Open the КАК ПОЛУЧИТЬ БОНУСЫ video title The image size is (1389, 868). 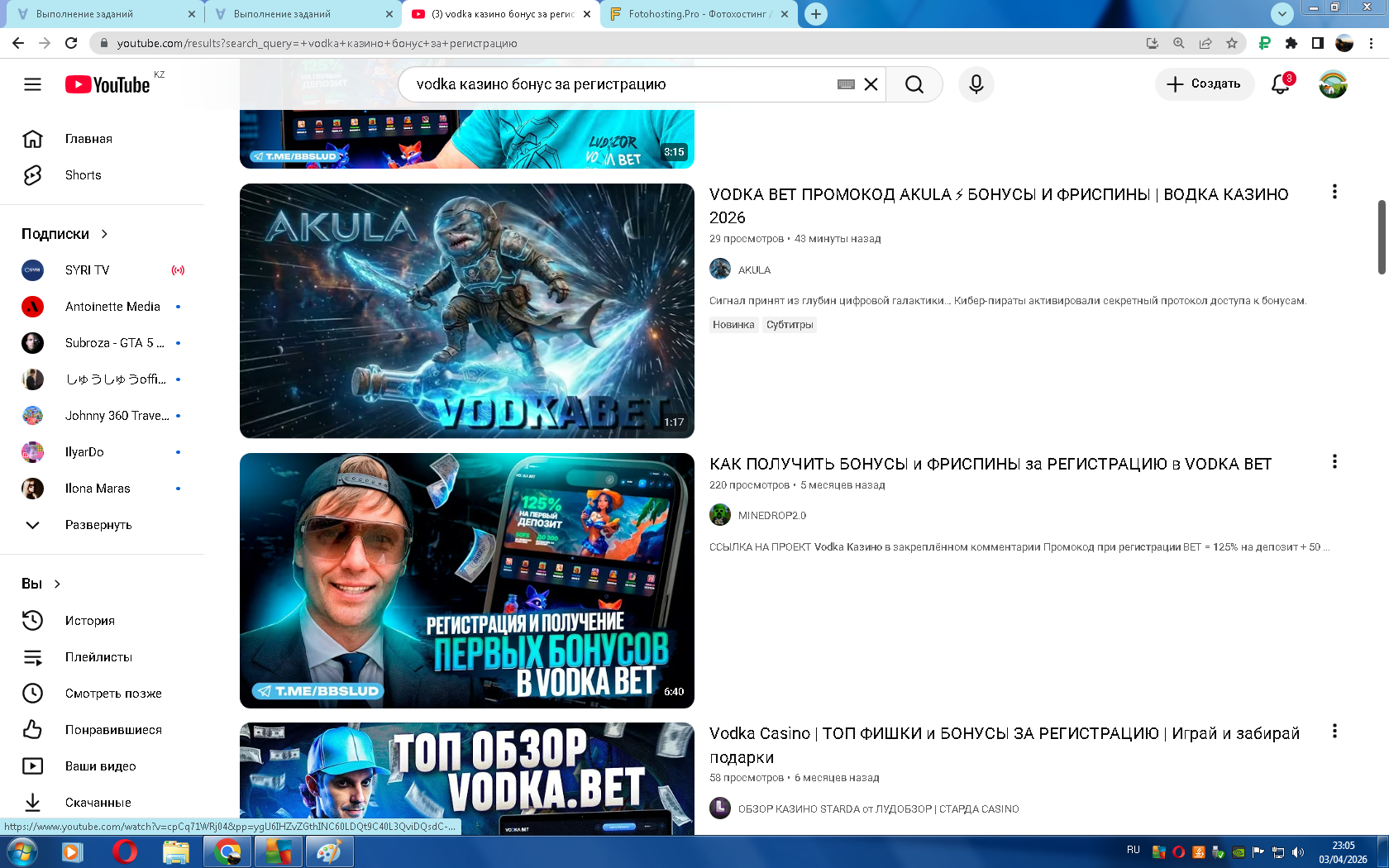coord(990,464)
